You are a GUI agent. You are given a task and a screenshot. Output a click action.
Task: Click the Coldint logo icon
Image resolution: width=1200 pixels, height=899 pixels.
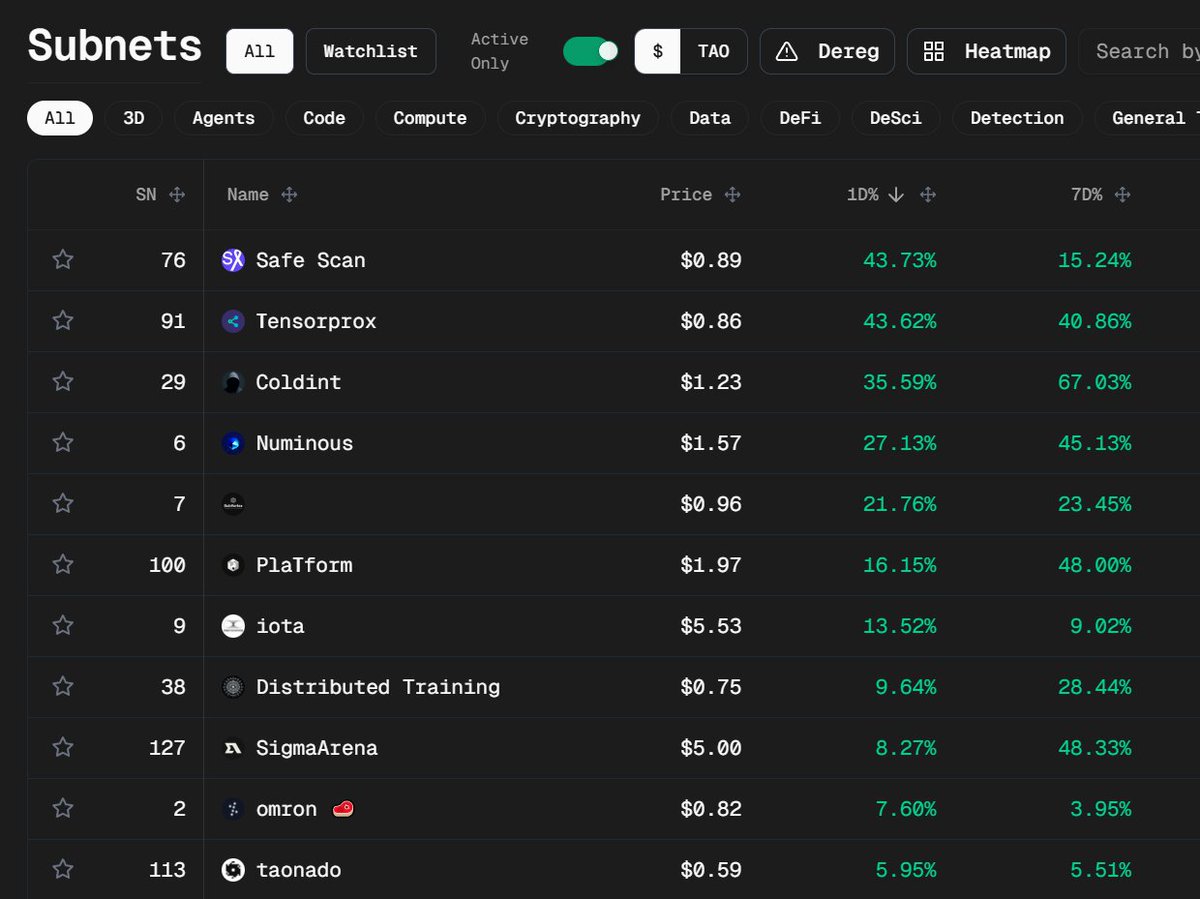tap(233, 382)
